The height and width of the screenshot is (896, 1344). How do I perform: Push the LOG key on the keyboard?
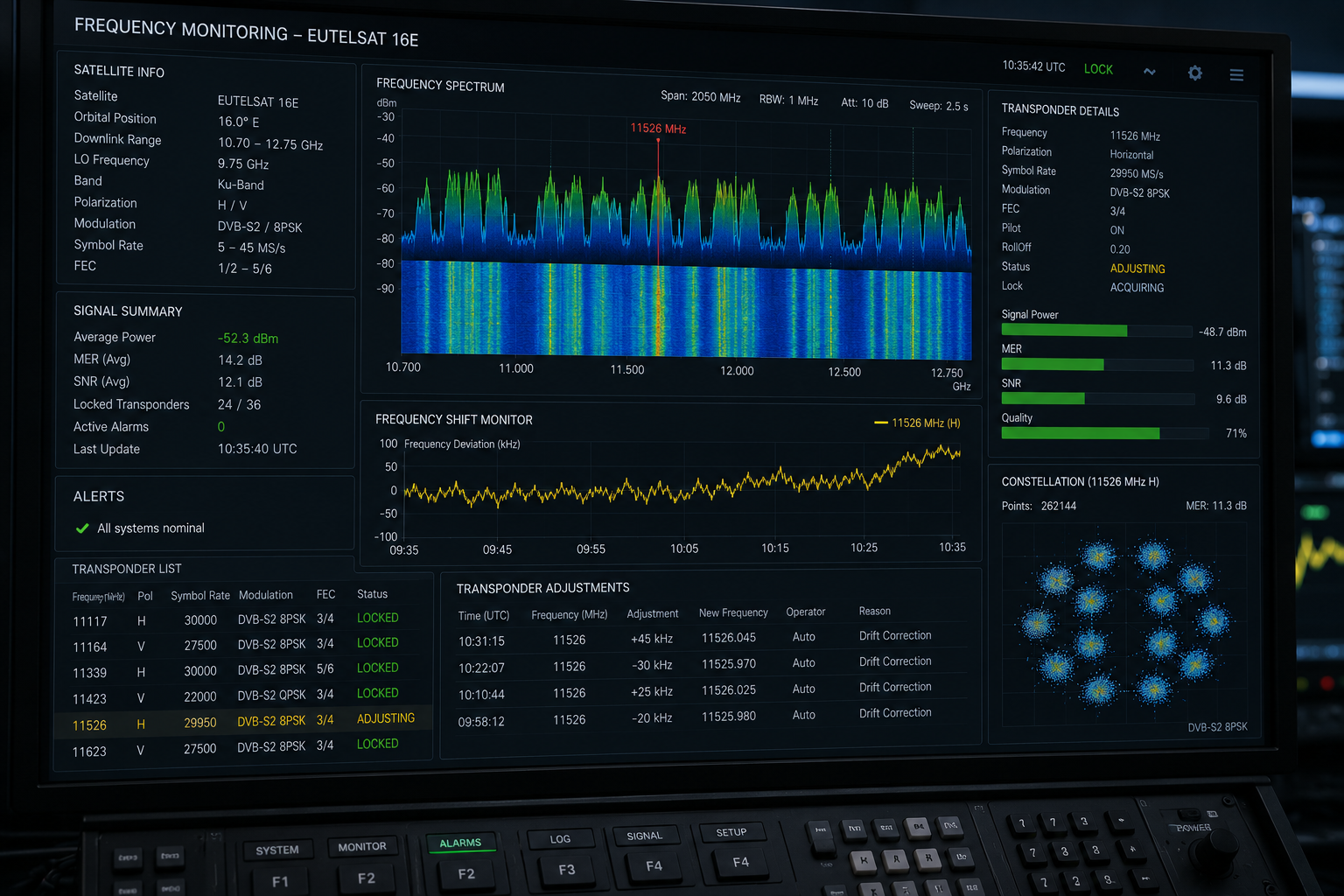(560, 839)
